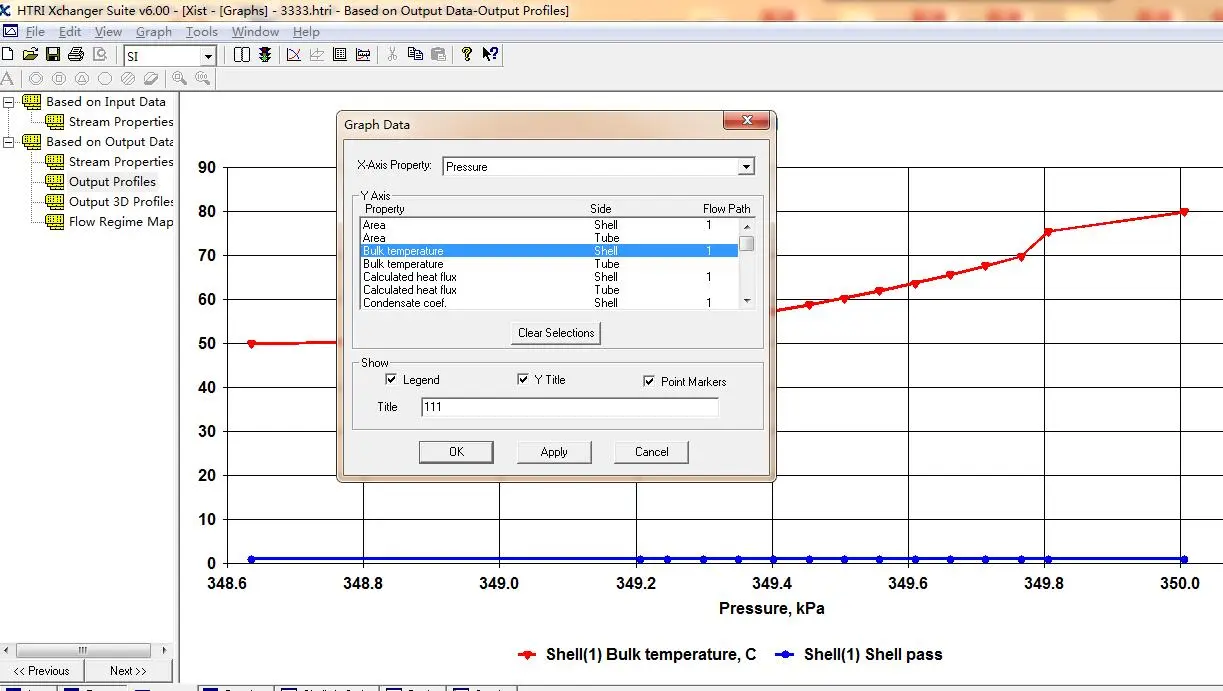
Task: Click the << Previous button
Action: coord(42,671)
